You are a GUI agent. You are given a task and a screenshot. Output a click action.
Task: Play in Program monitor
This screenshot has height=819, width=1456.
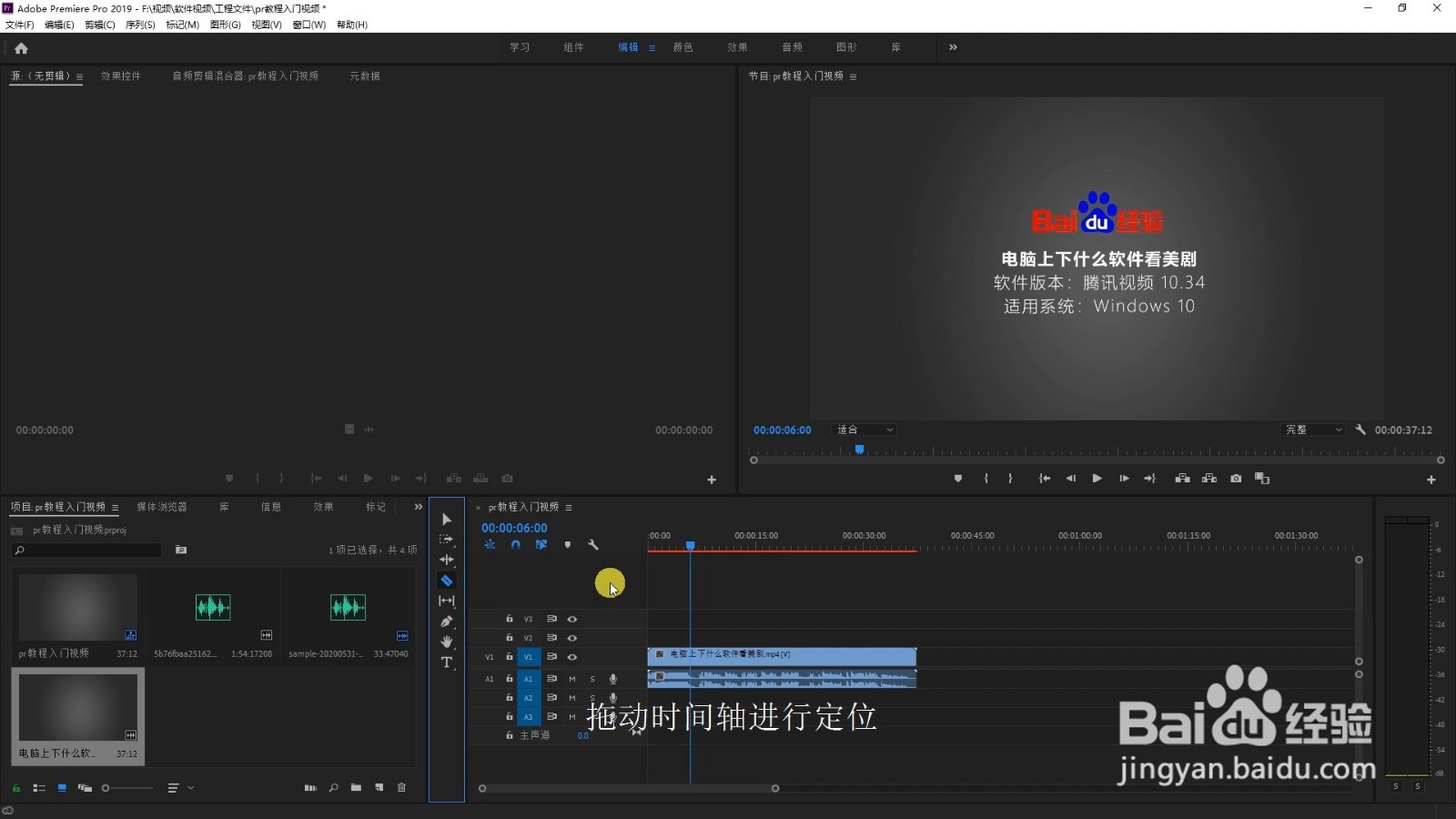[1097, 479]
